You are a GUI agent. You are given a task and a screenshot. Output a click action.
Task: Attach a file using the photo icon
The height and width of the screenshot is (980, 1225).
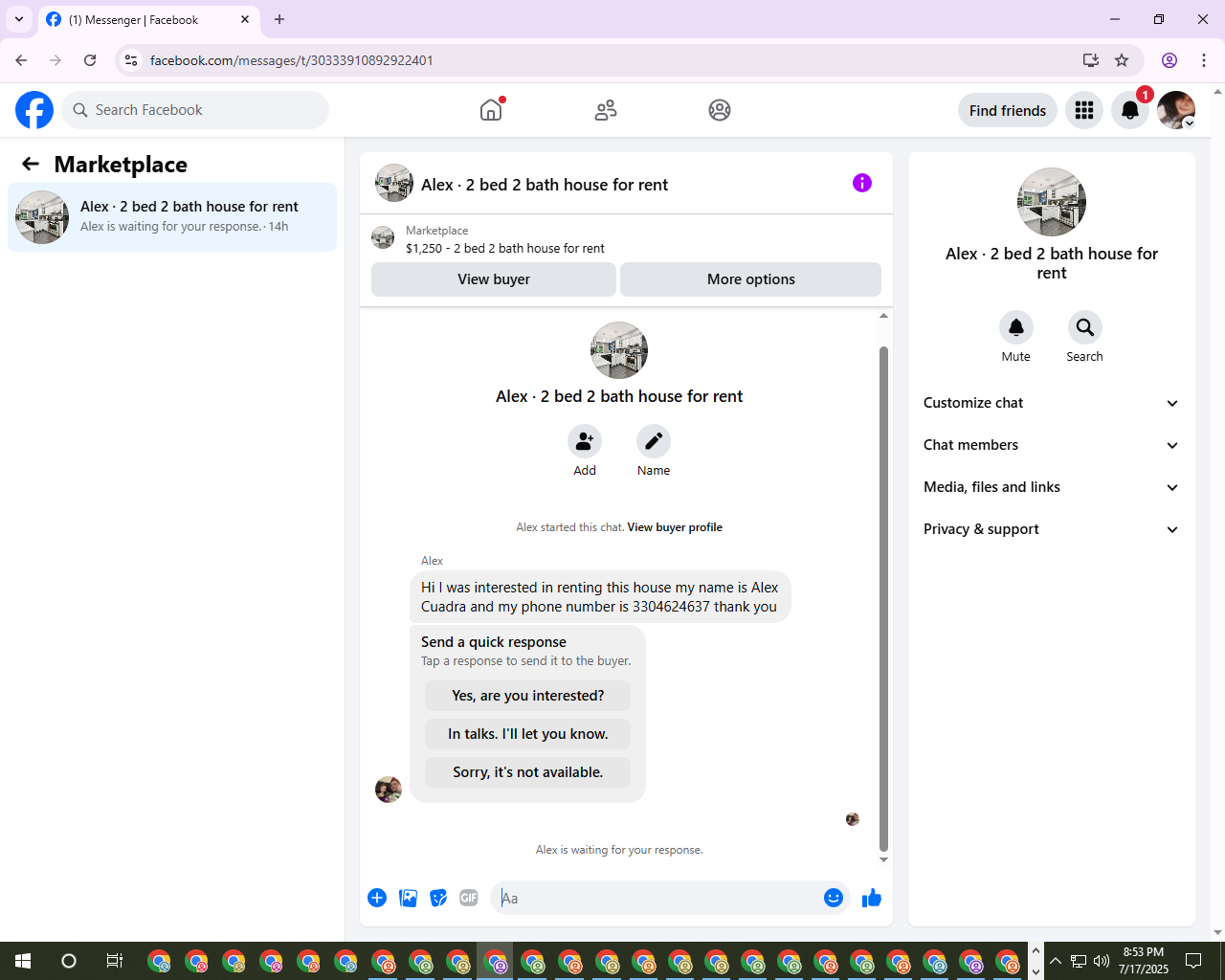pyautogui.click(x=408, y=898)
